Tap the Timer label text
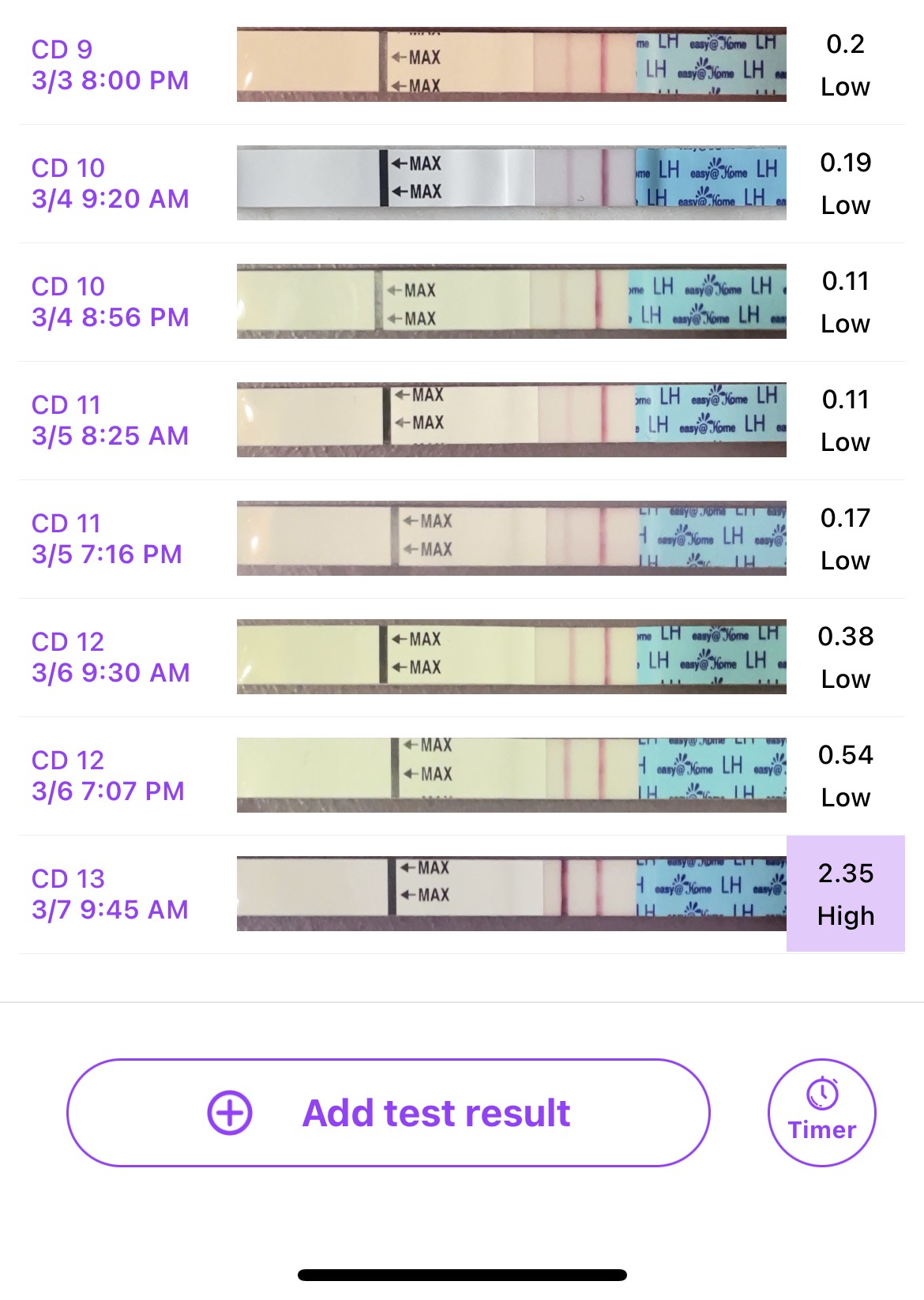The height and width of the screenshot is (1300, 924). tap(822, 1130)
